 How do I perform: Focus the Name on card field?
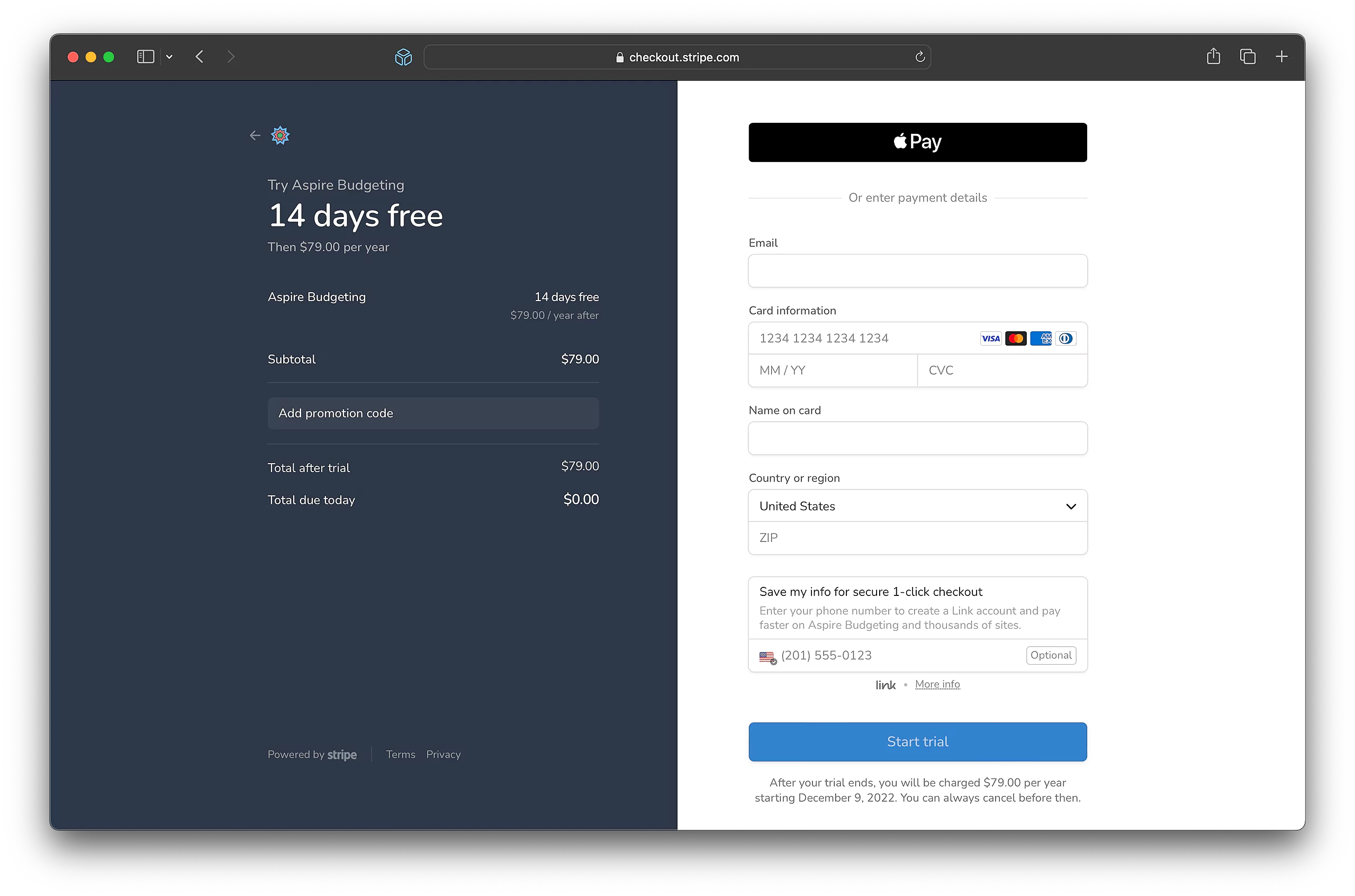click(x=917, y=438)
